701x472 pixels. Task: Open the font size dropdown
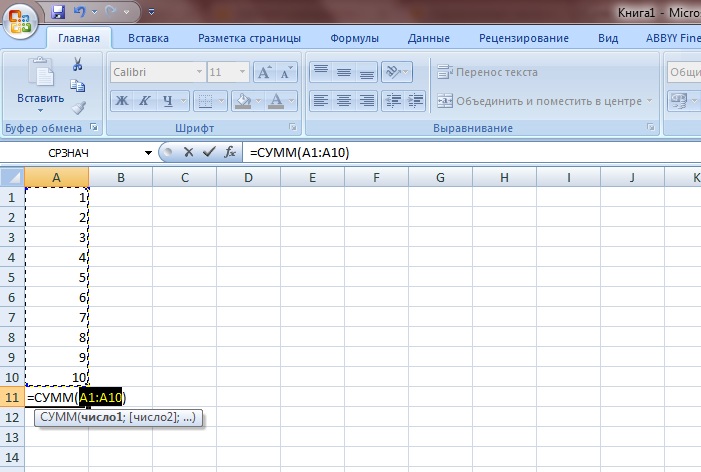tap(242, 73)
